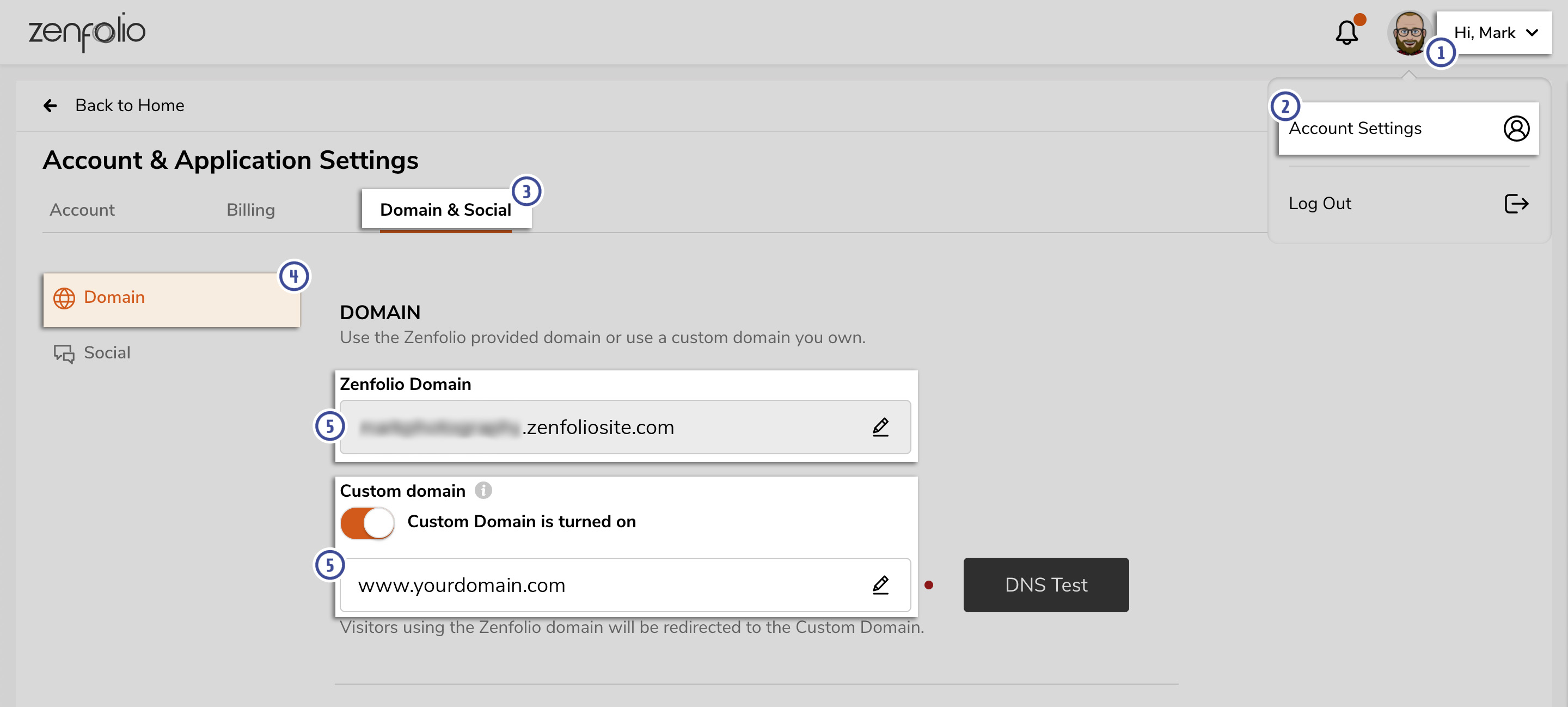Click Mark's profile avatar picture
Viewport: 1568px width, 707px height.
(1409, 32)
